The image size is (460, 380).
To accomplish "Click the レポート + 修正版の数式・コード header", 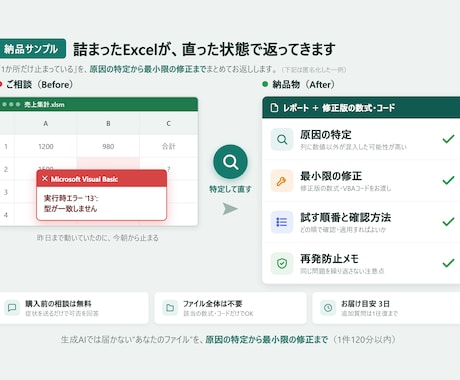I will pyautogui.click(x=361, y=108).
